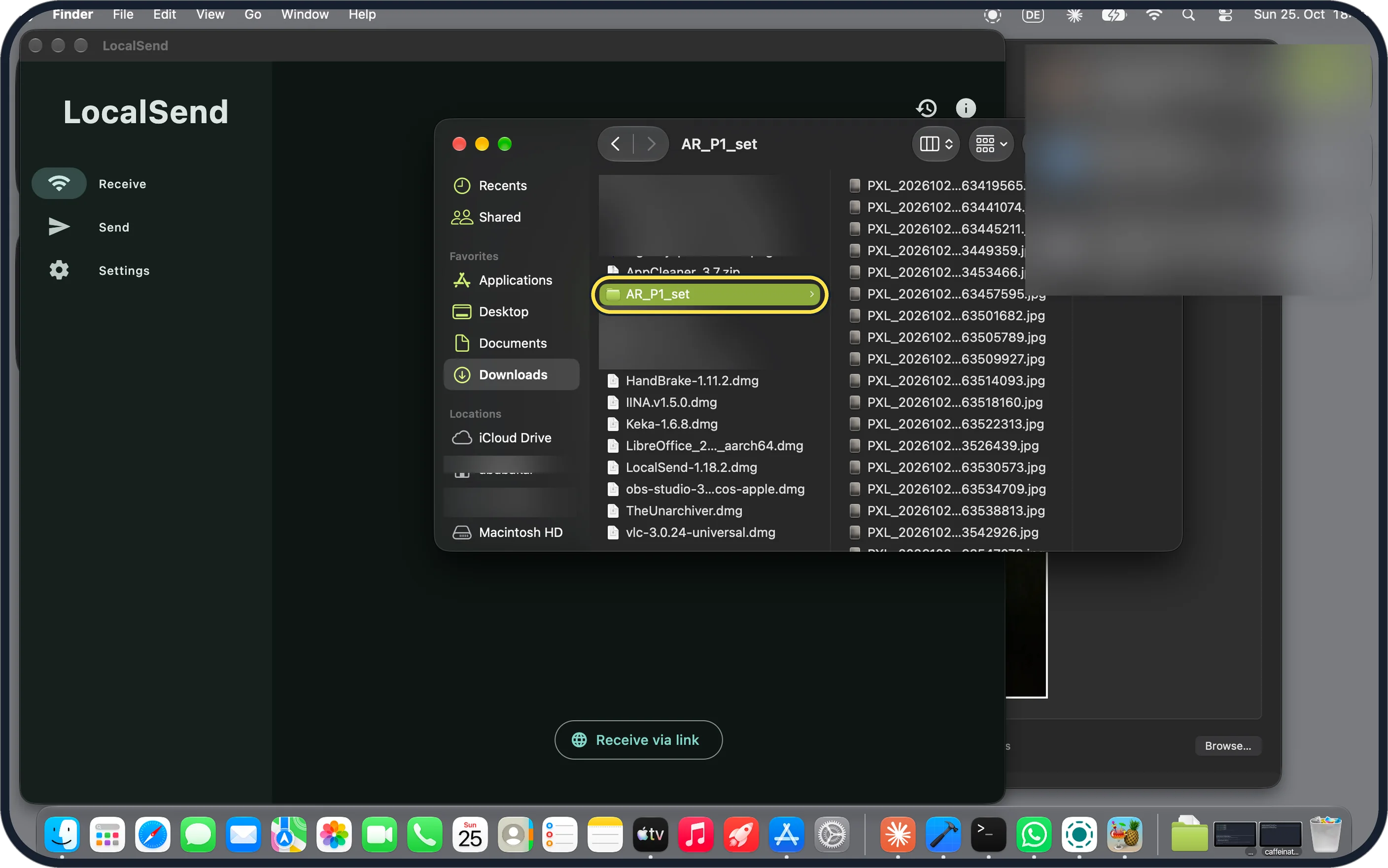
Task: Open Control Center in menu bar
Action: coord(1225,15)
